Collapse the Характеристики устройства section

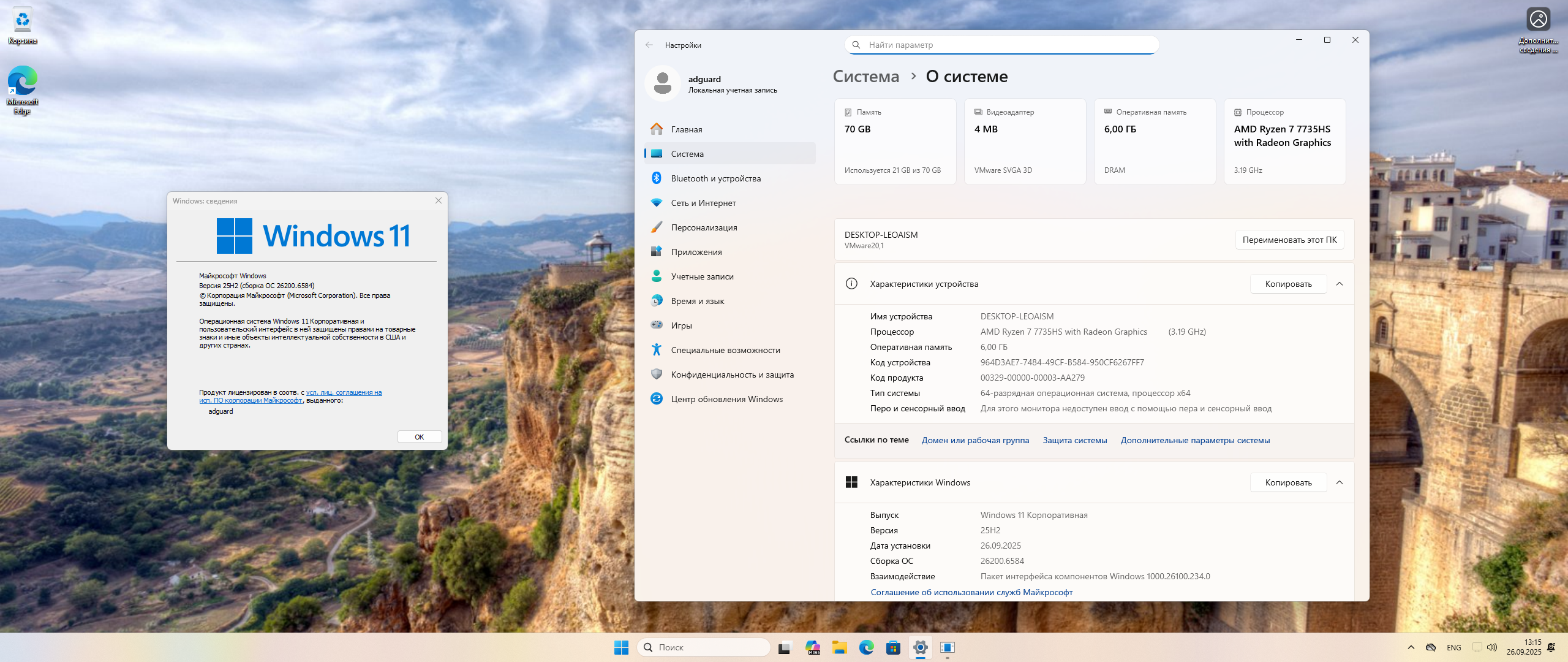pyautogui.click(x=1340, y=284)
